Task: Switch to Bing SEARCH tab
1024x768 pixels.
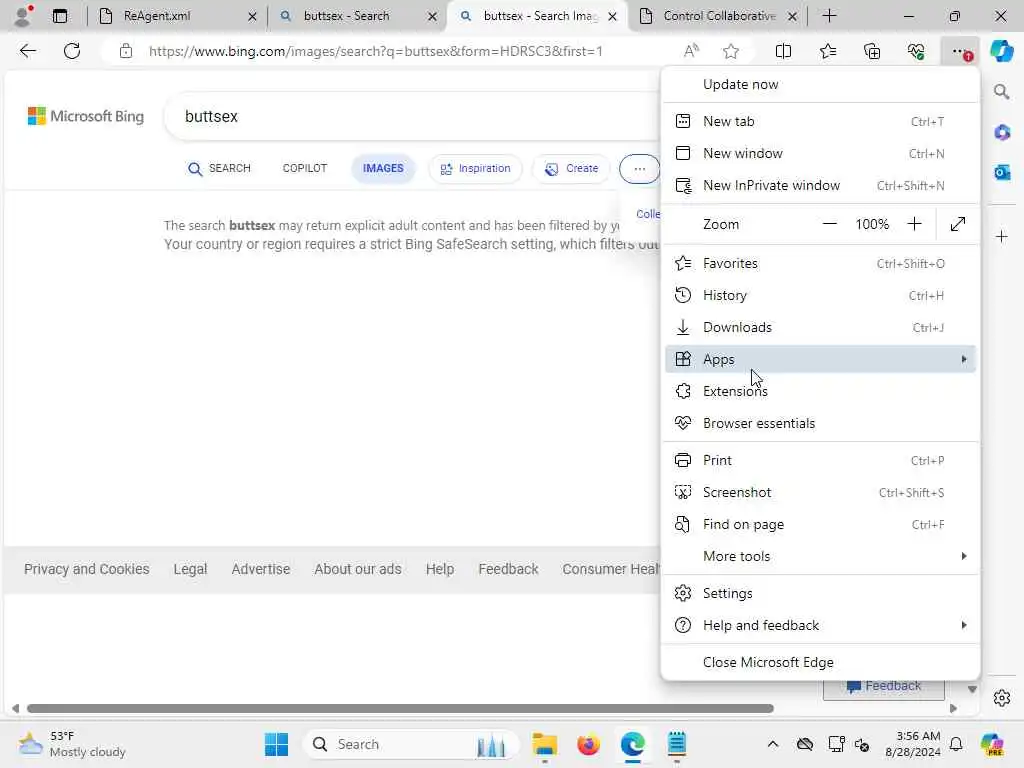Action: coord(219,168)
